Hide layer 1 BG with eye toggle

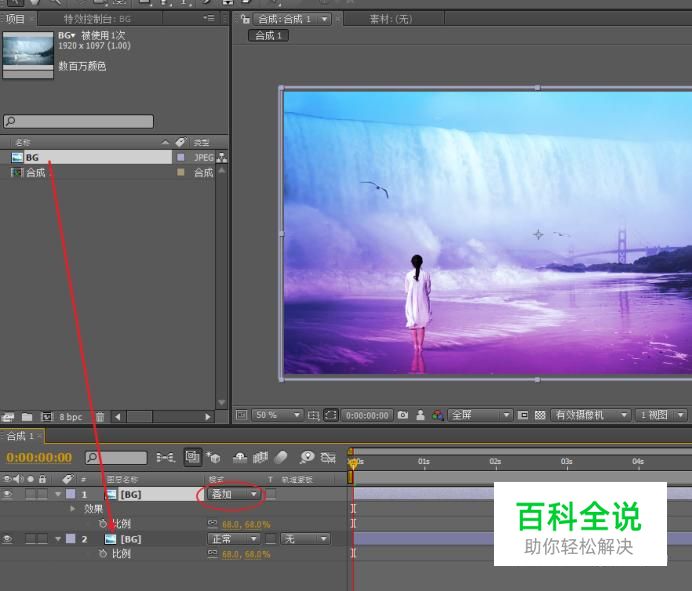8,494
